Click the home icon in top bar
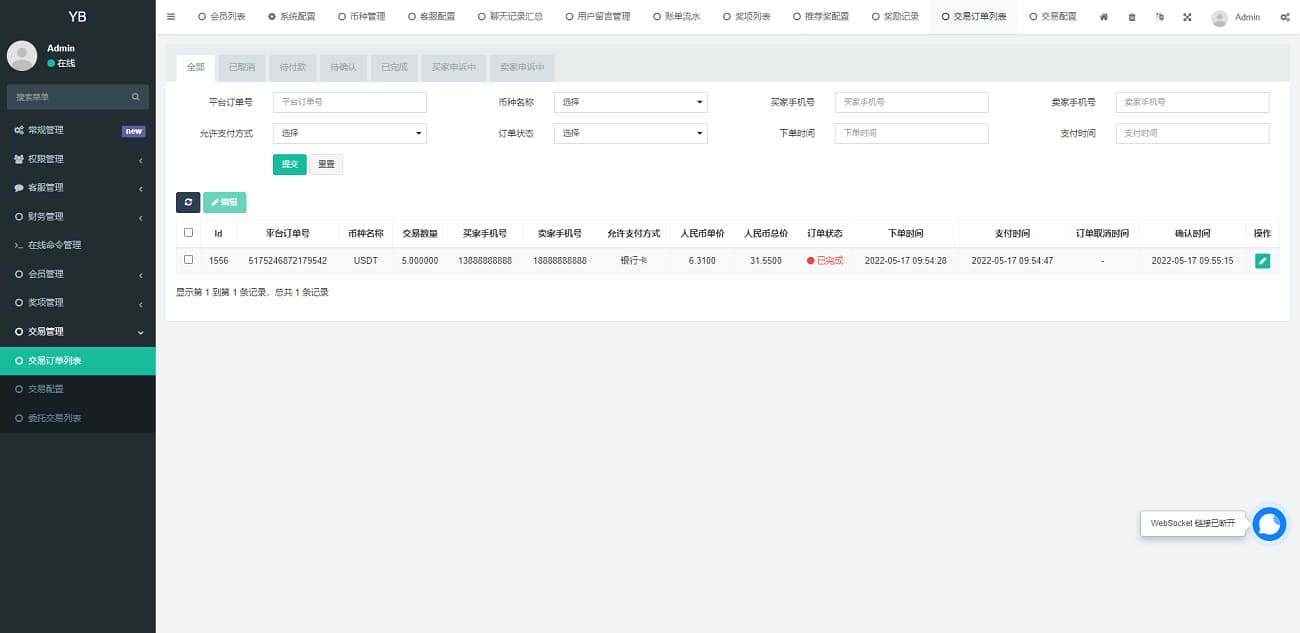This screenshot has width=1300, height=633. pos(1104,17)
